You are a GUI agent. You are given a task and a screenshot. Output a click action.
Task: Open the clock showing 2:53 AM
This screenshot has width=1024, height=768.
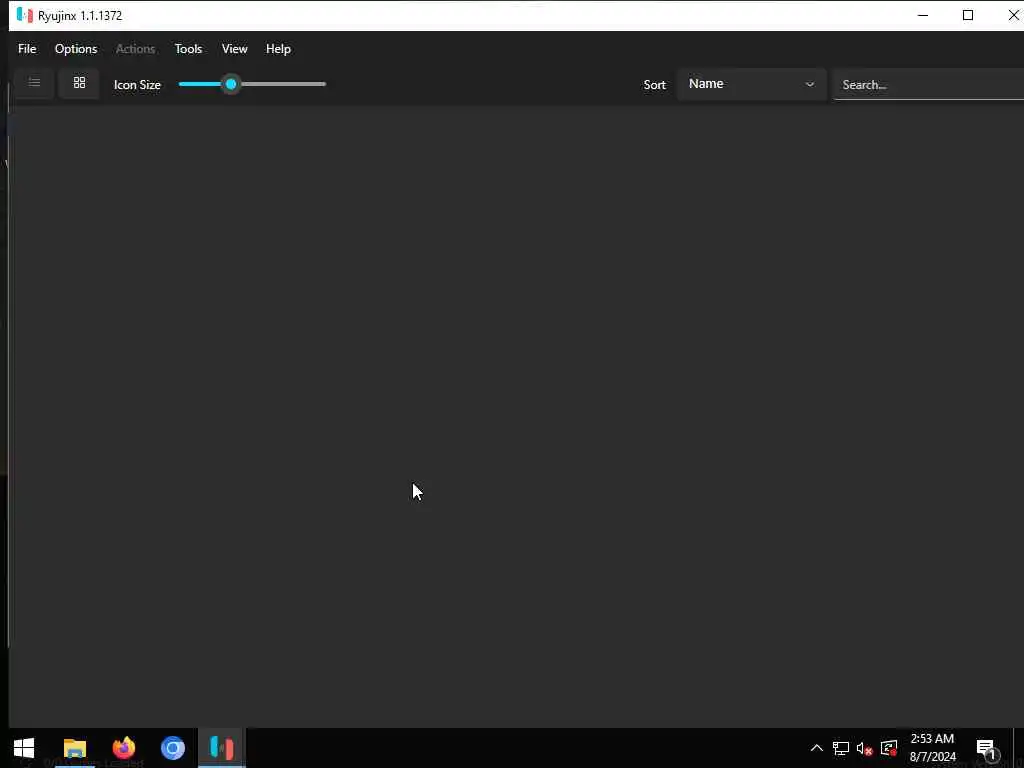(x=933, y=748)
